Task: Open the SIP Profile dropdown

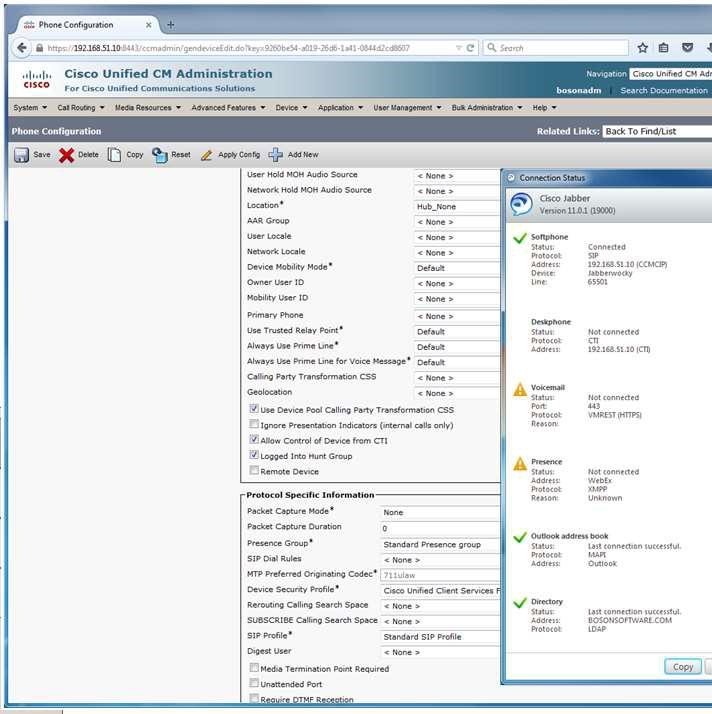Action: point(440,637)
